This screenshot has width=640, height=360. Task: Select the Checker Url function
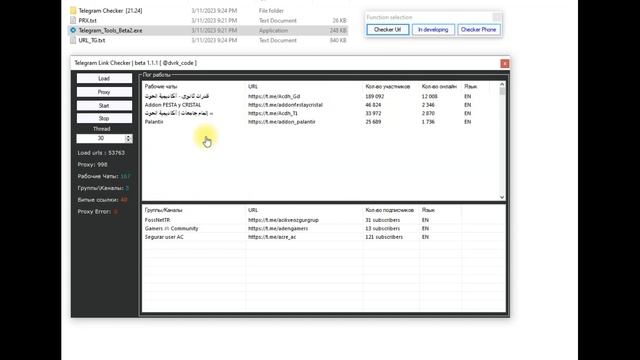pyautogui.click(x=387, y=30)
